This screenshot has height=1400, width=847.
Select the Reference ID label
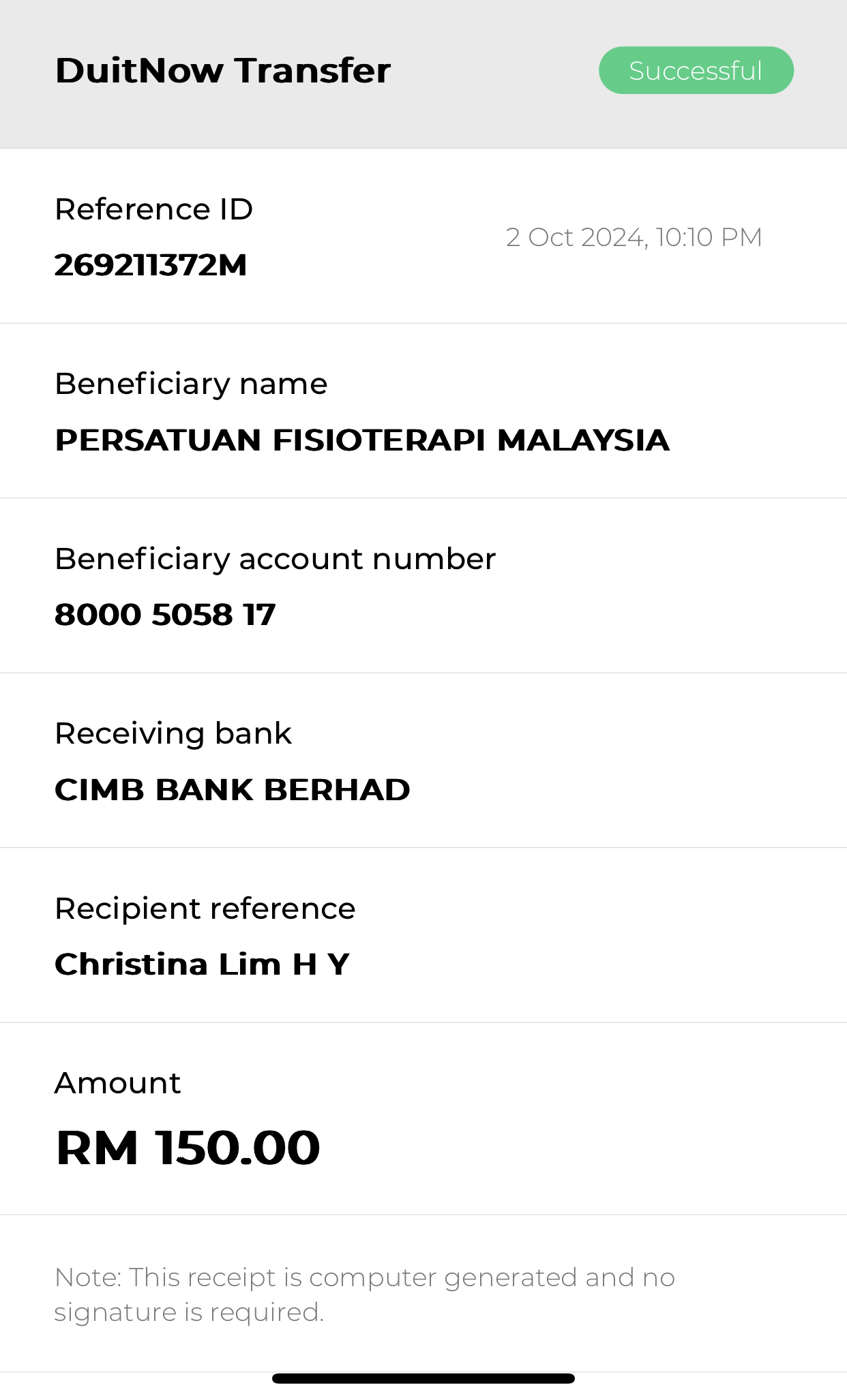153,209
